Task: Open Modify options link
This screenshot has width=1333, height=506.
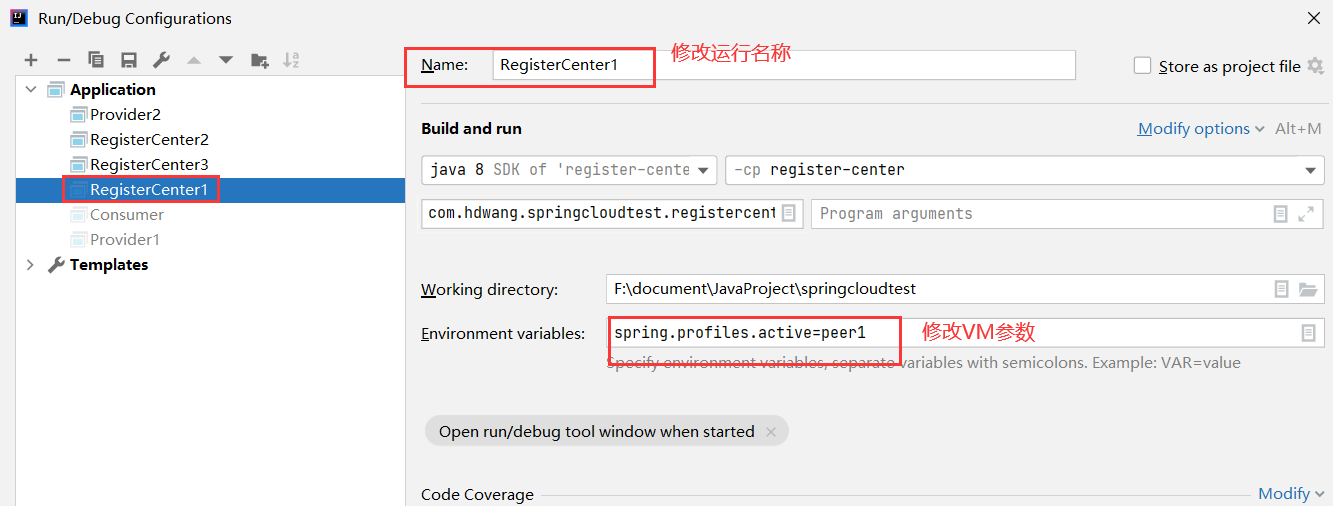Action: pyautogui.click(x=1194, y=129)
